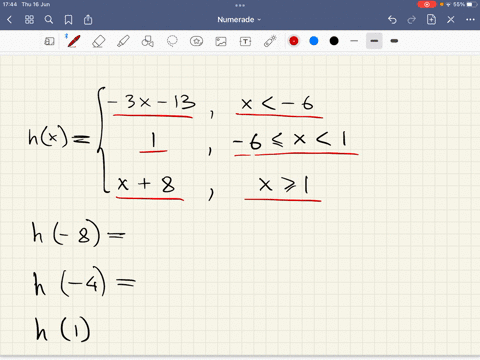
Task: Select the Eraser tool
Action: pyautogui.click(x=98, y=41)
